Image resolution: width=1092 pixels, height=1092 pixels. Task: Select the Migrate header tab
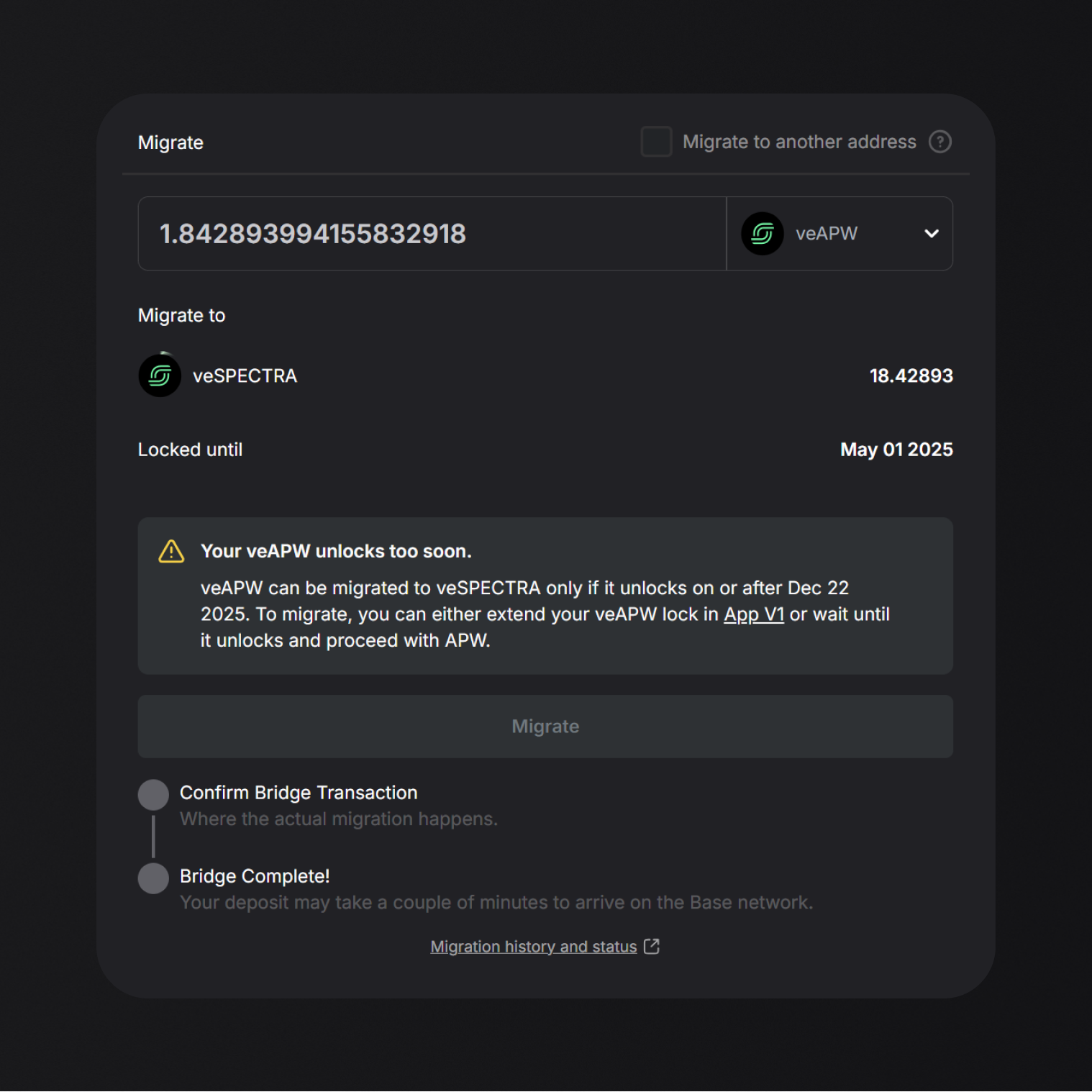coord(170,142)
